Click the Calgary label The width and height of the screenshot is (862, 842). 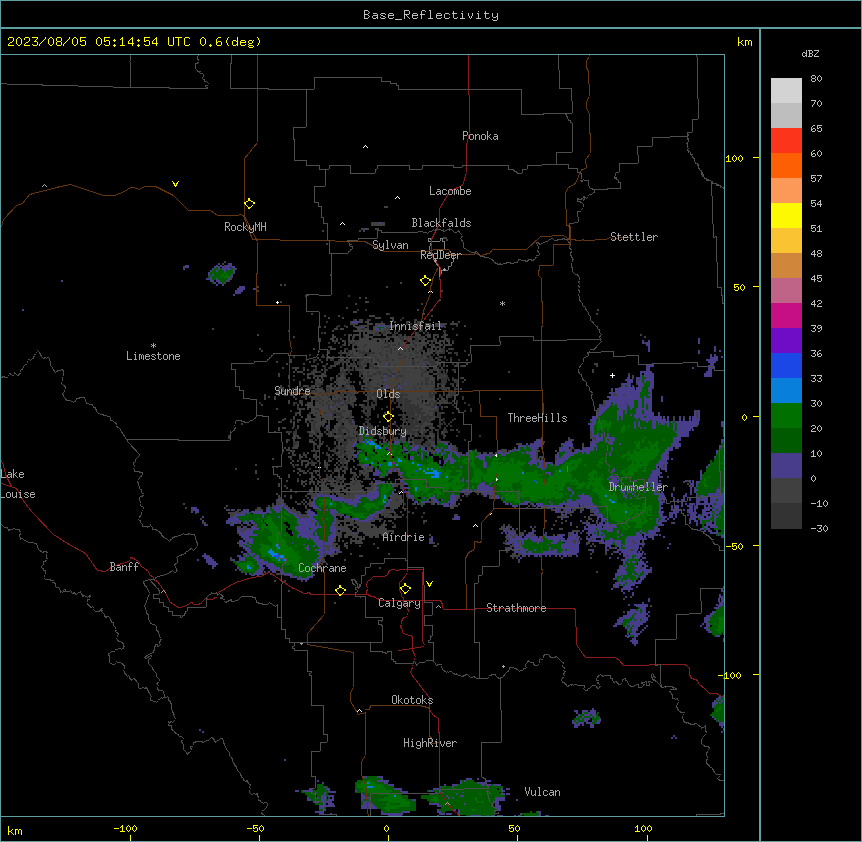399,603
